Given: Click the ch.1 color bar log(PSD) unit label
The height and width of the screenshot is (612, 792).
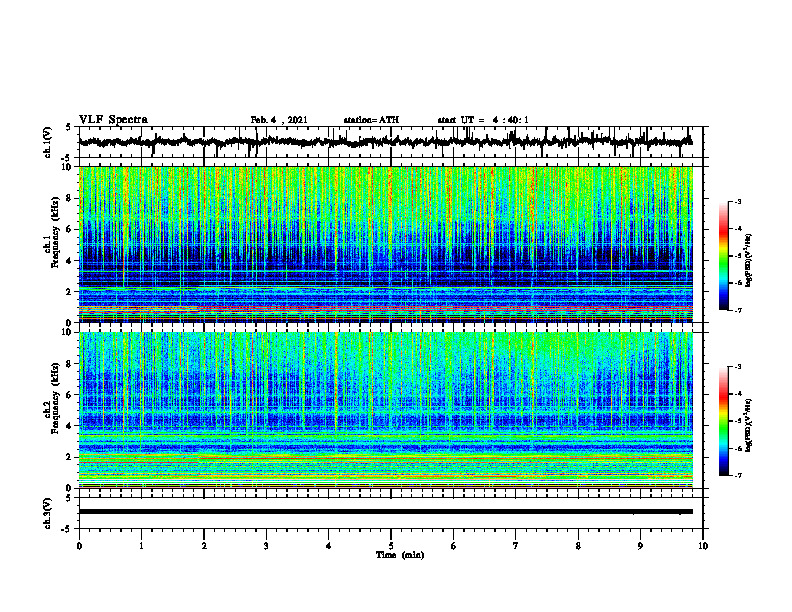Looking at the screenshot, I should [748, 260].
